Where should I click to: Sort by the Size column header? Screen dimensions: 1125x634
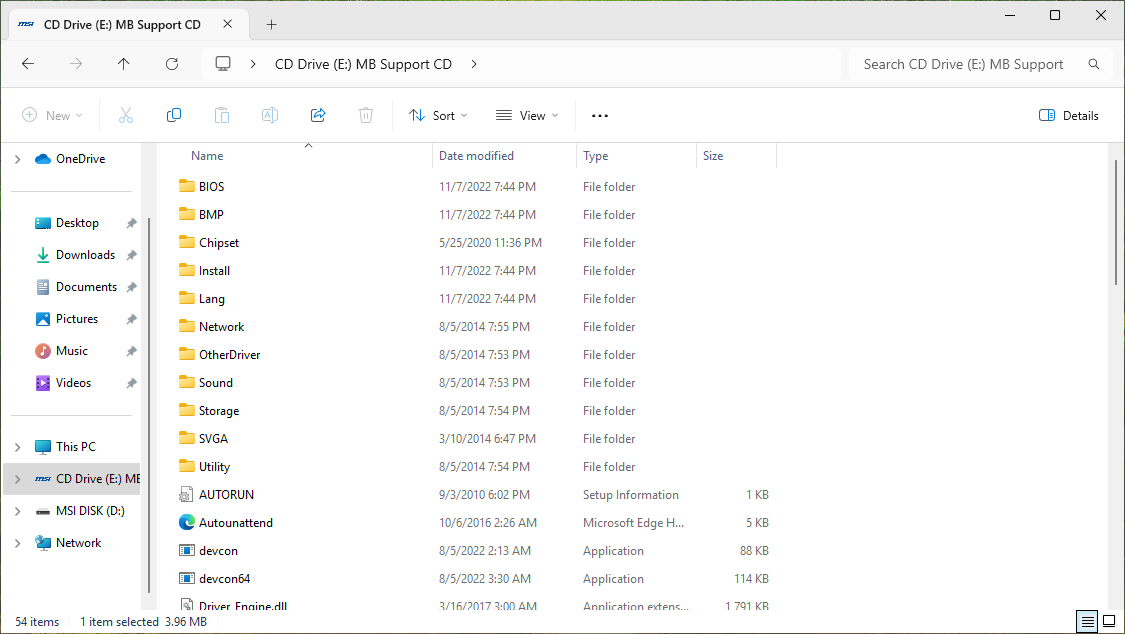point(713,156)
